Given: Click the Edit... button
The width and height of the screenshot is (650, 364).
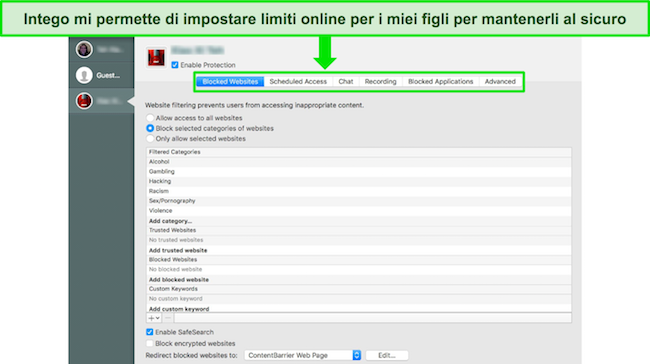Looking at the screenshot, I should click(x=387, y=355).
